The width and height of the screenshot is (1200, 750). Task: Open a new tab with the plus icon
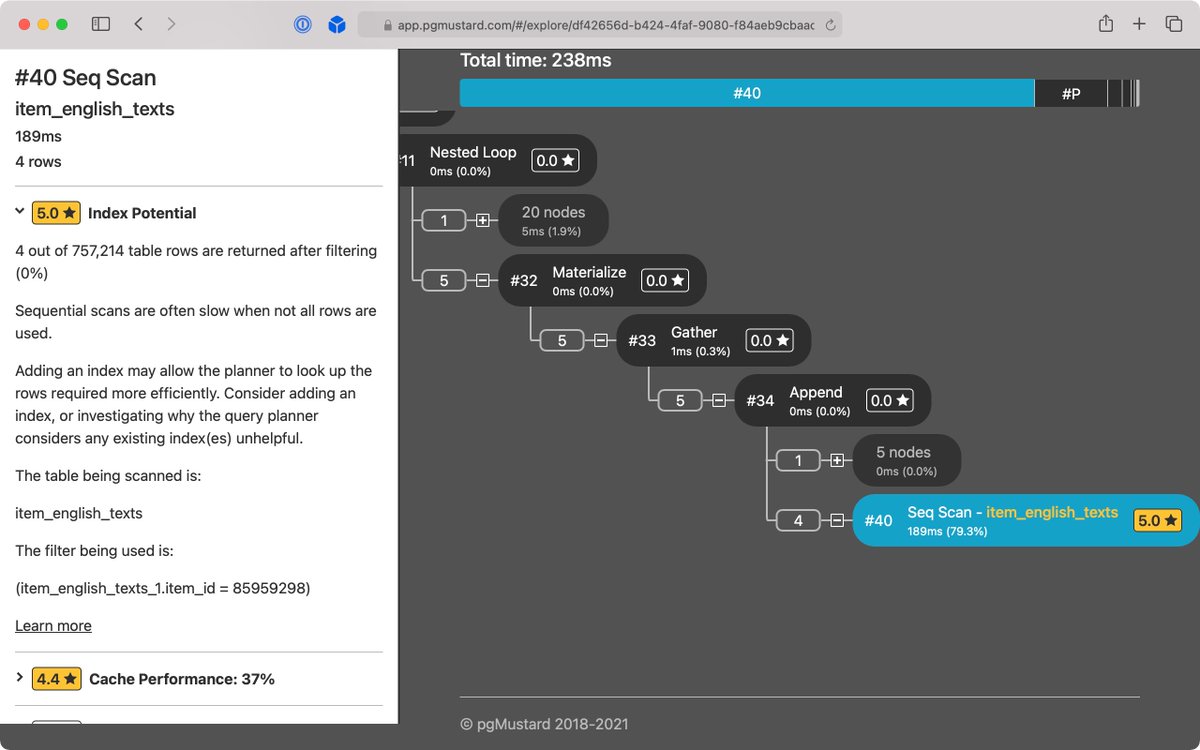pos(1139,24)
